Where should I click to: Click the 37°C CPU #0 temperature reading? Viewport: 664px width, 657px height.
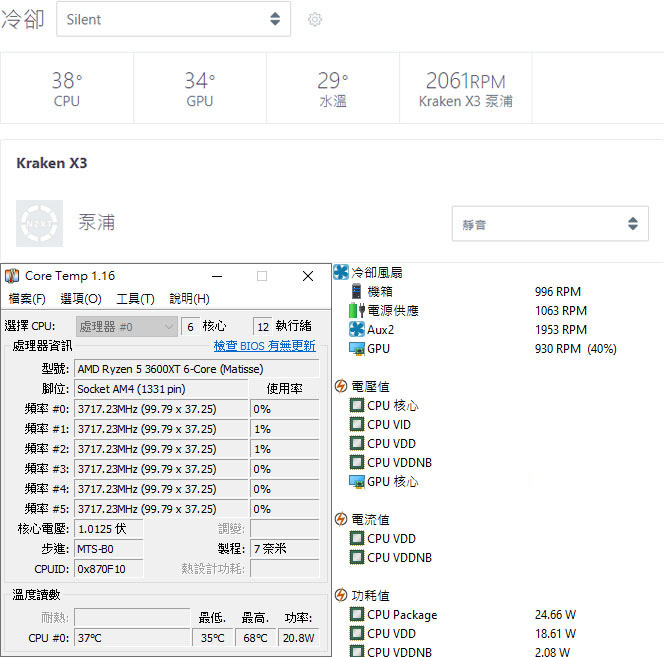coord(132,638)
